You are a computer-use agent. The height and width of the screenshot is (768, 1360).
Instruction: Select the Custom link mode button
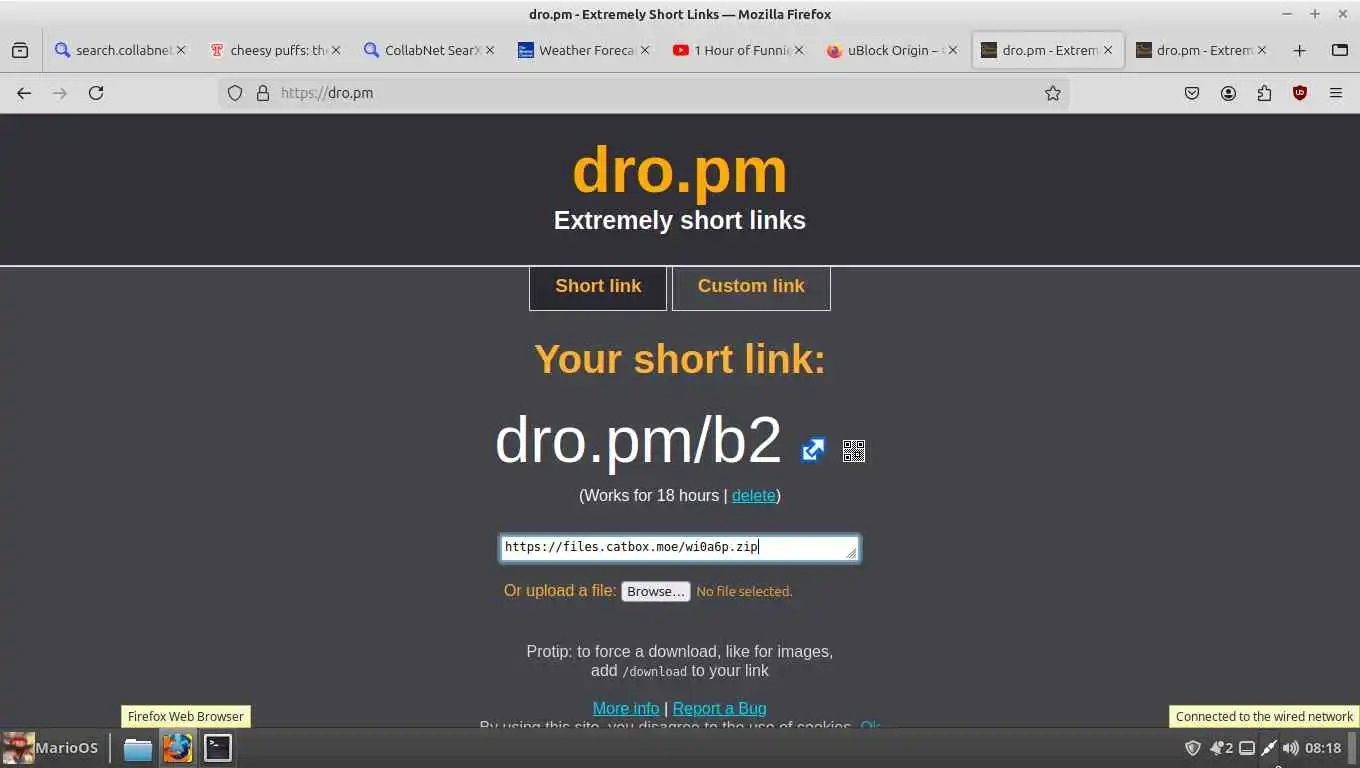pos(751,288)
